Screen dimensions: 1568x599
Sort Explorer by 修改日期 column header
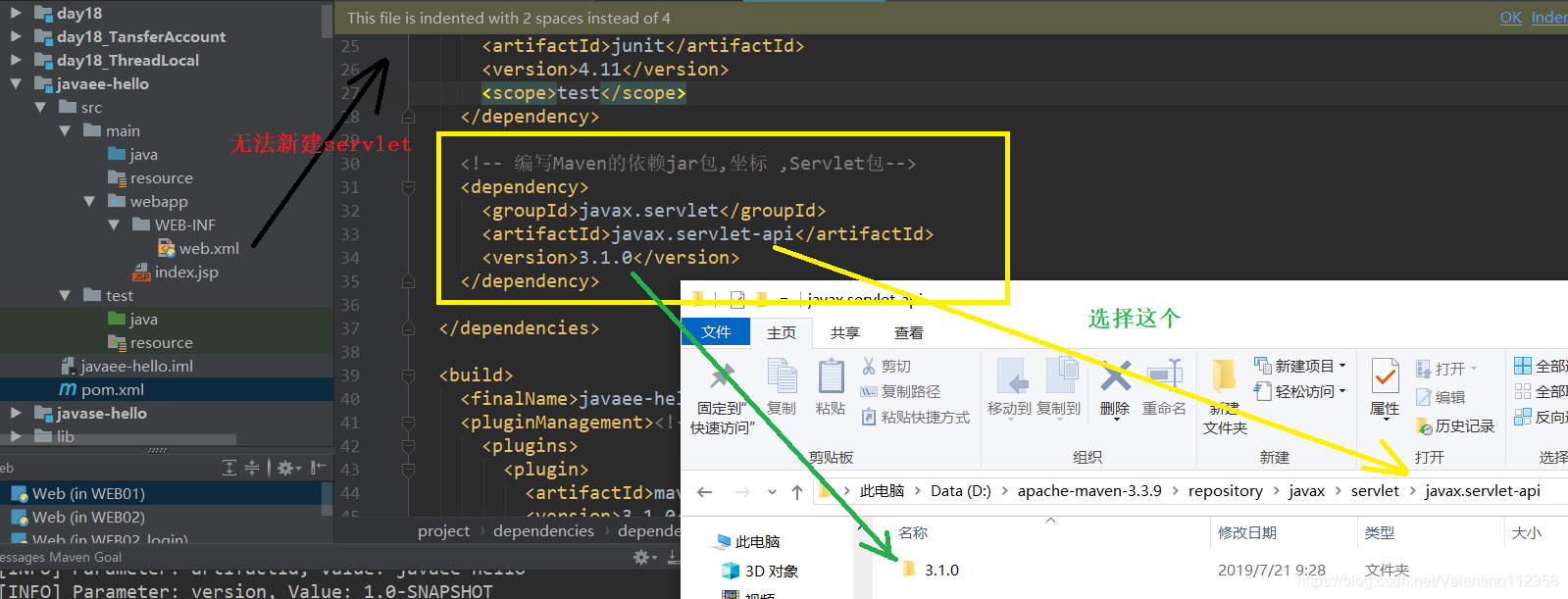(x=1247, y=532)
